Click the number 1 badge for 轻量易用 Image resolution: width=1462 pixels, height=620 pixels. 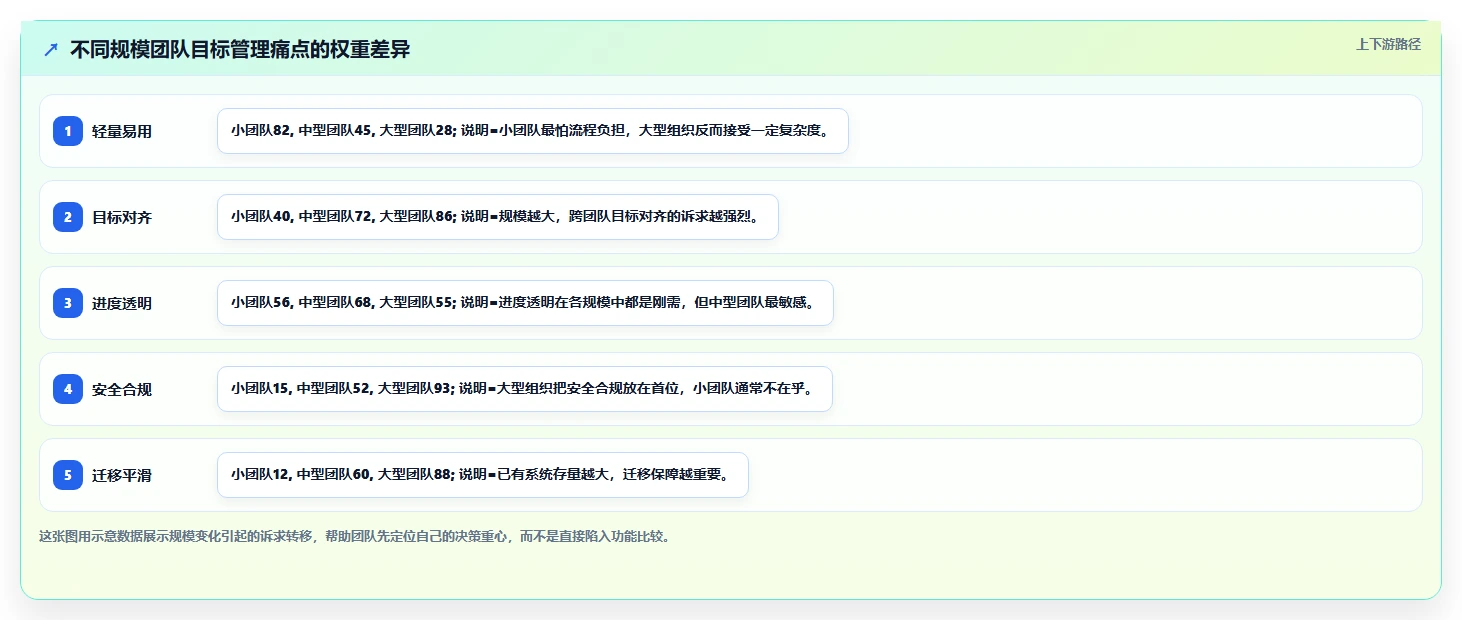coord(68,131)
